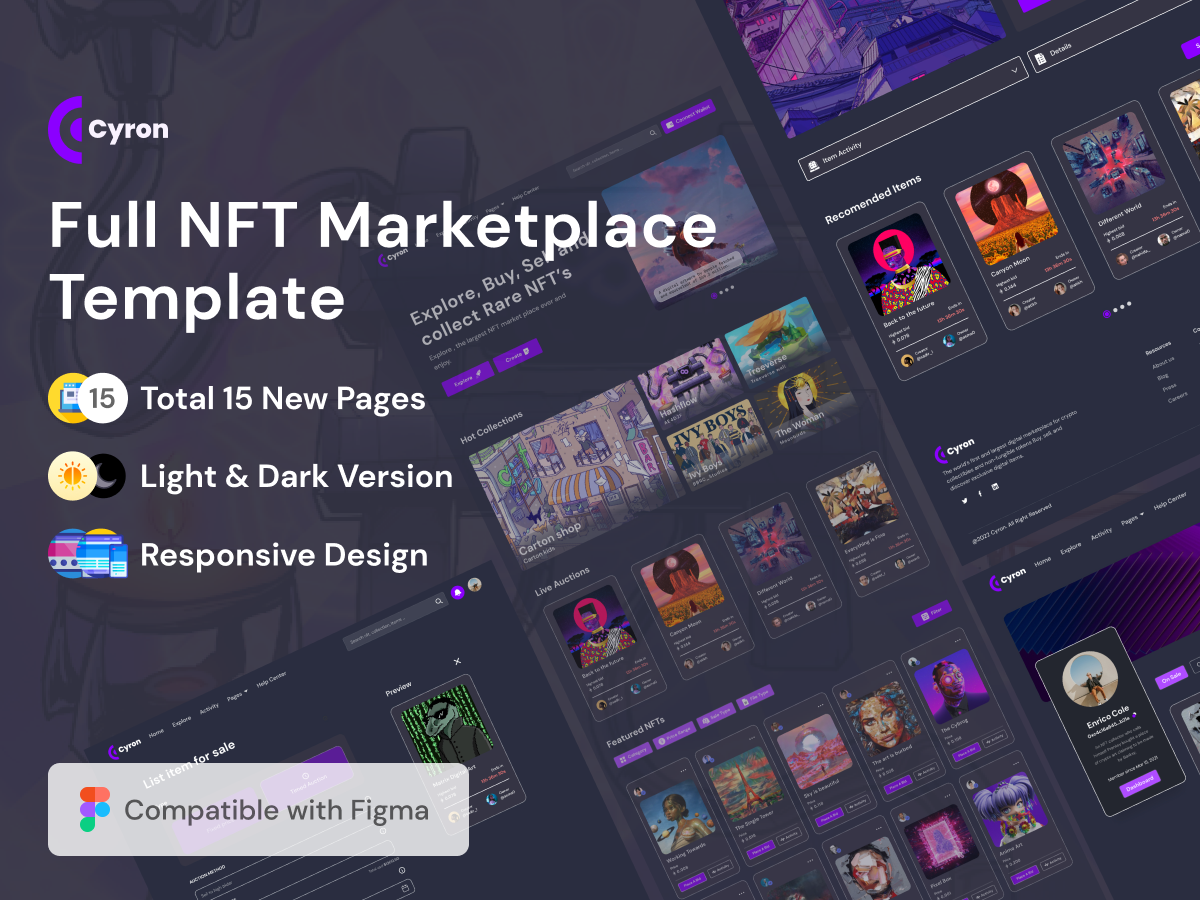Select the On Sale tab on profile page
1200x900 pixels.
coord(1170,676)
